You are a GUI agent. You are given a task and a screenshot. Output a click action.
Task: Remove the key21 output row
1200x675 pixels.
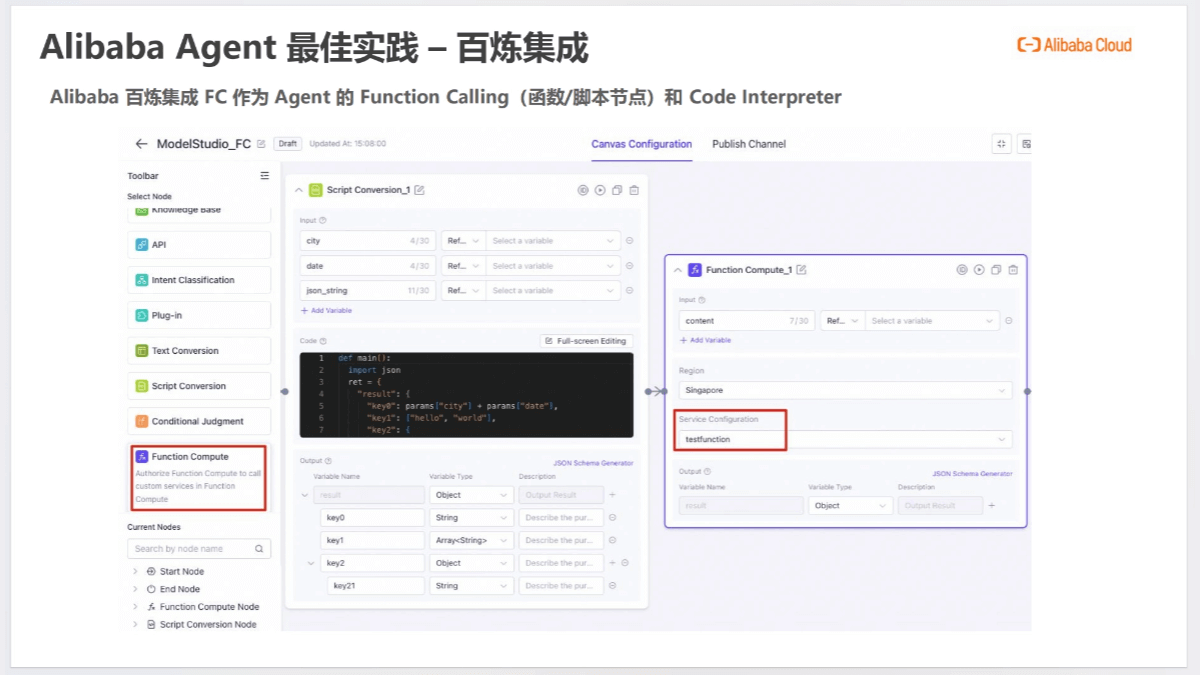click(612, 586)
